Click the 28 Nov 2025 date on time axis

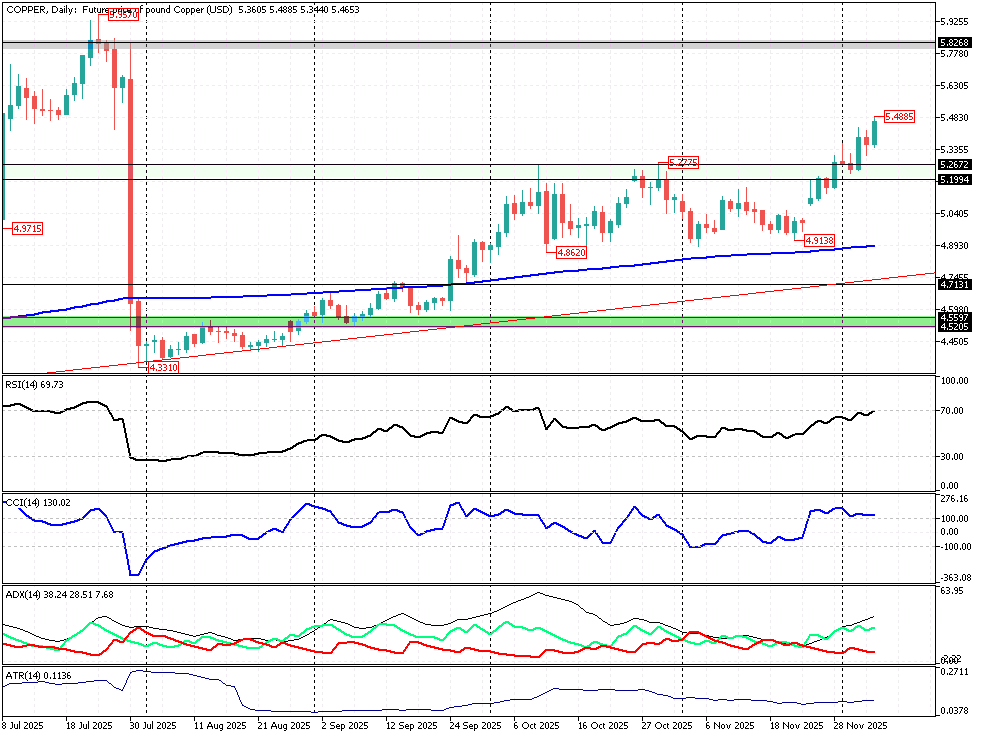[x=861, y=725]
